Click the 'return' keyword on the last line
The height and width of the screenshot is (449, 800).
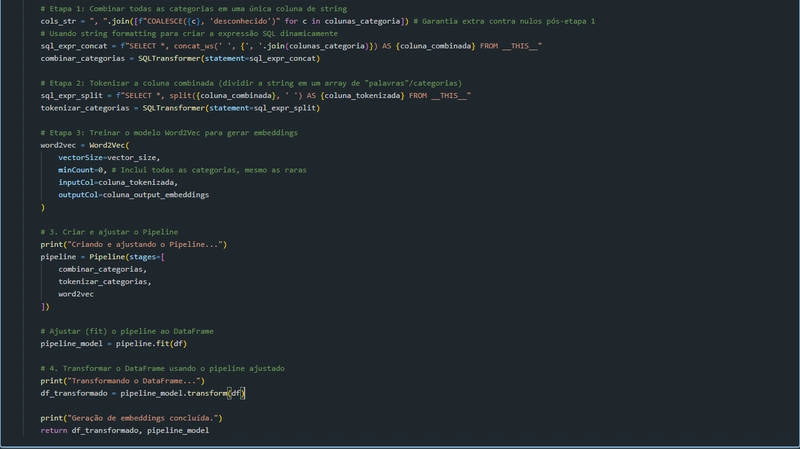pos(54,430)
